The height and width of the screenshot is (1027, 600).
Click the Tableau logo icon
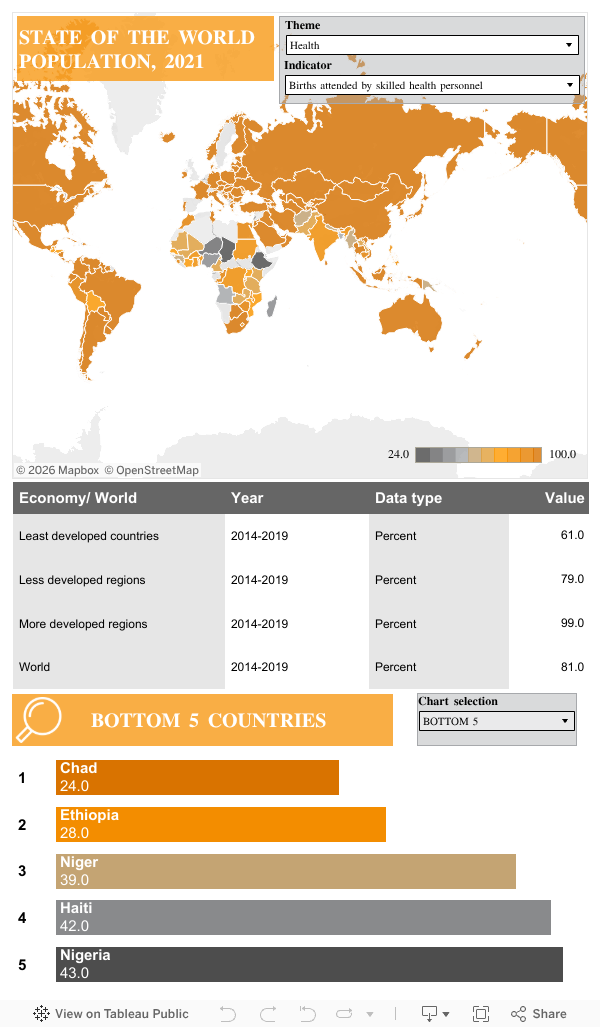41,1013
